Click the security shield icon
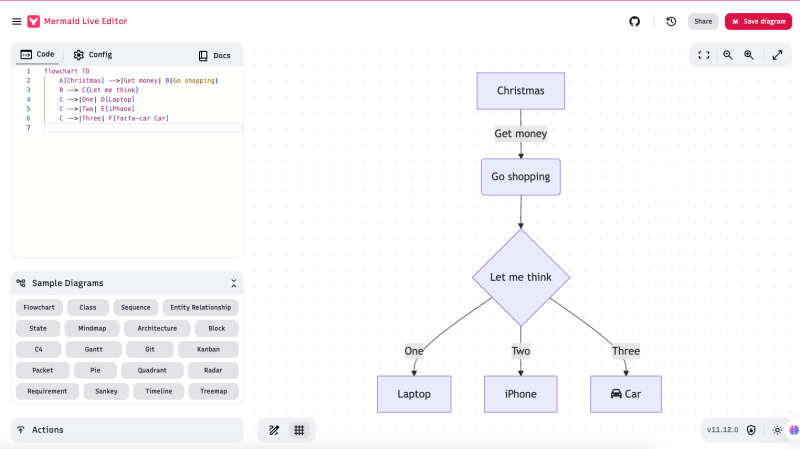The width and height of the screenshot is (800, 449). click(751, 430)
